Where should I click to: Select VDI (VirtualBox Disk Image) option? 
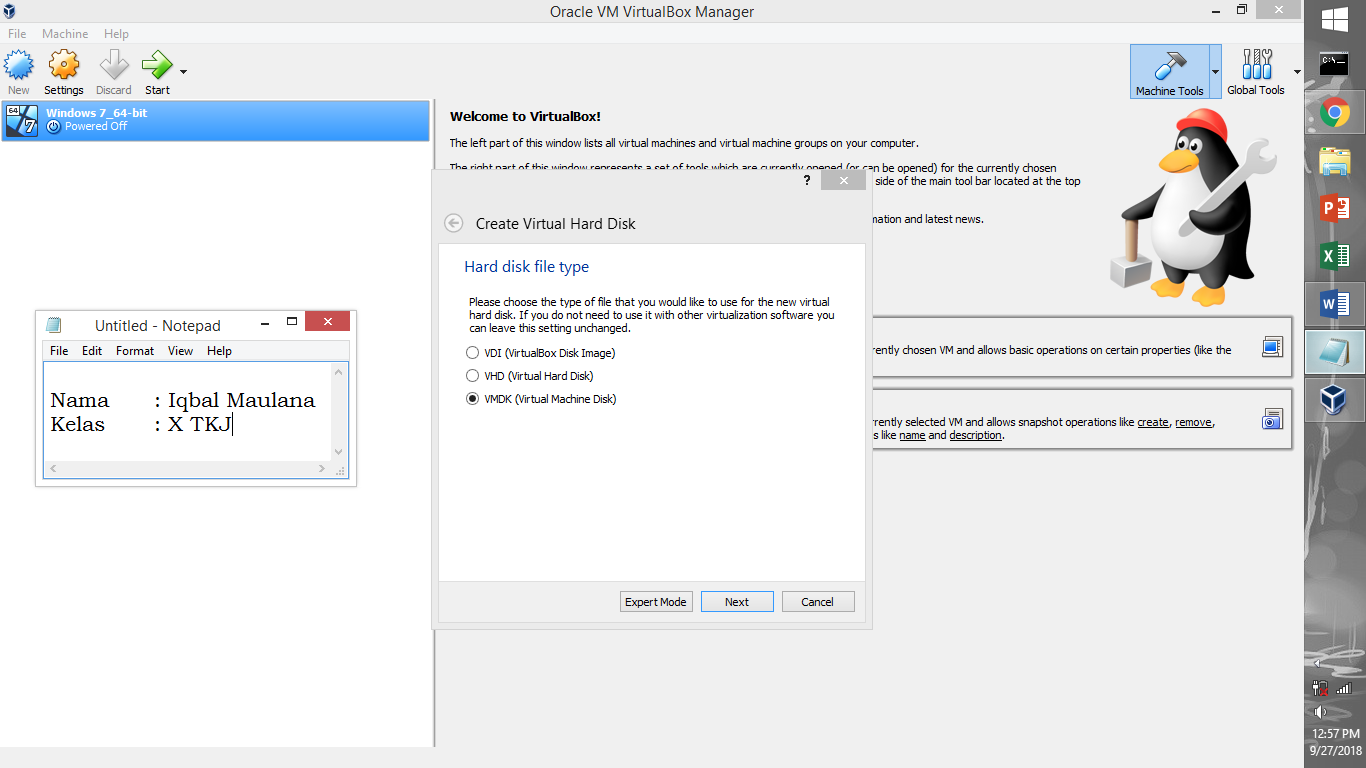(541, 353)
